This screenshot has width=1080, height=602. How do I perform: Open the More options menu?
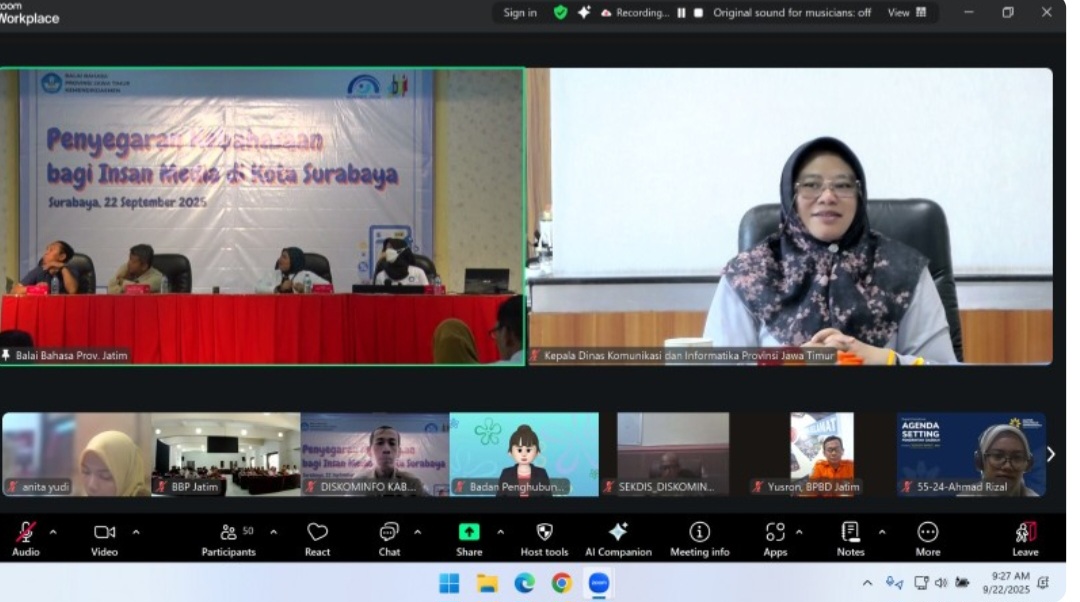coord(928,539)
